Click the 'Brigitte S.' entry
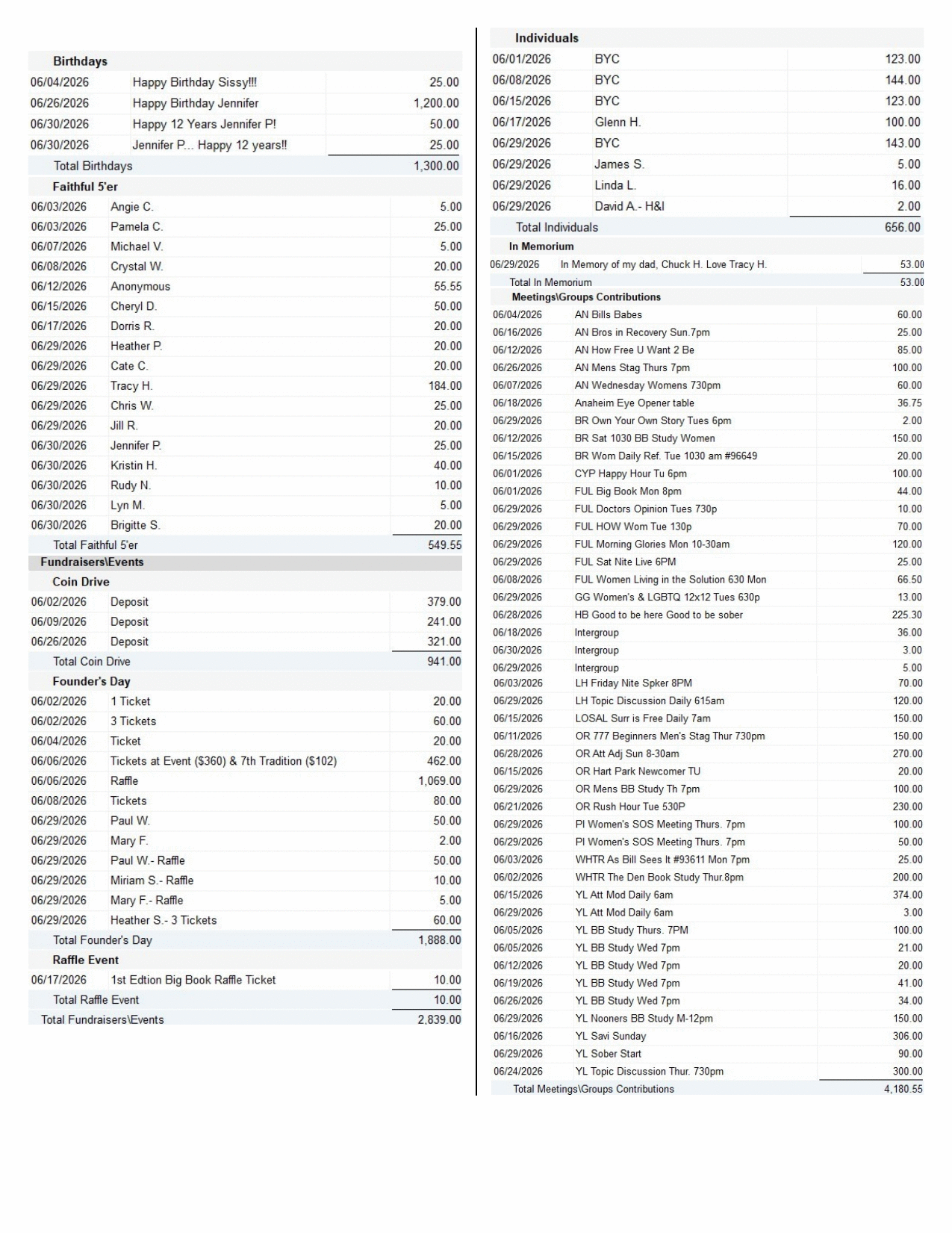Screen dimensions: 952x1233 tap(135, 525)
